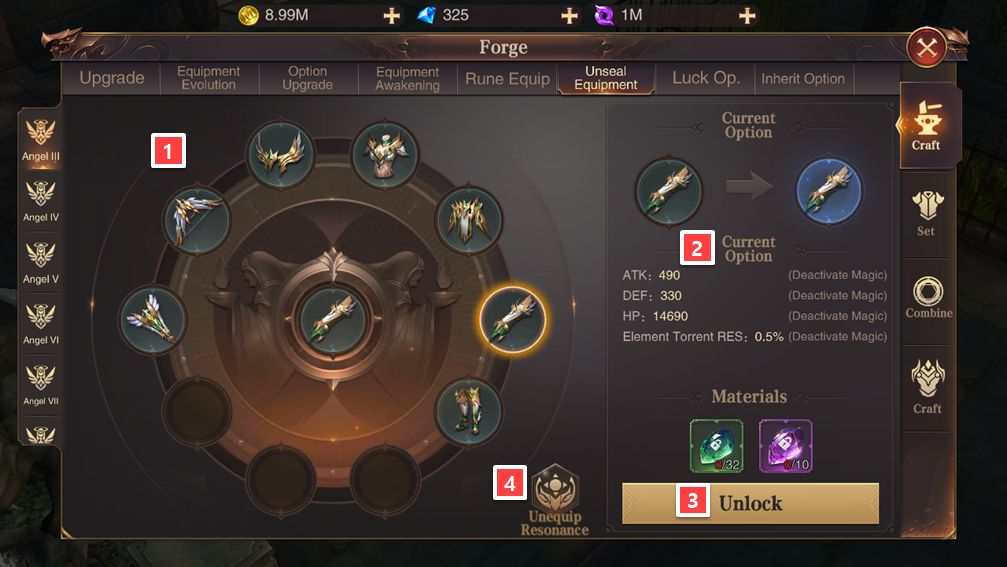Click the green sealed gem material
Screen dimensions: 1007x567
pos(716,446)
